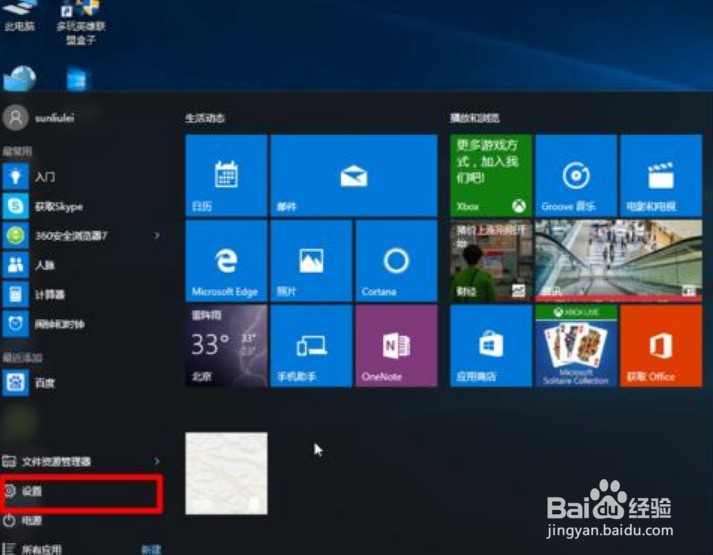Open 百度 from recently added
Screen dimensions: 713x555
(82, 383)
